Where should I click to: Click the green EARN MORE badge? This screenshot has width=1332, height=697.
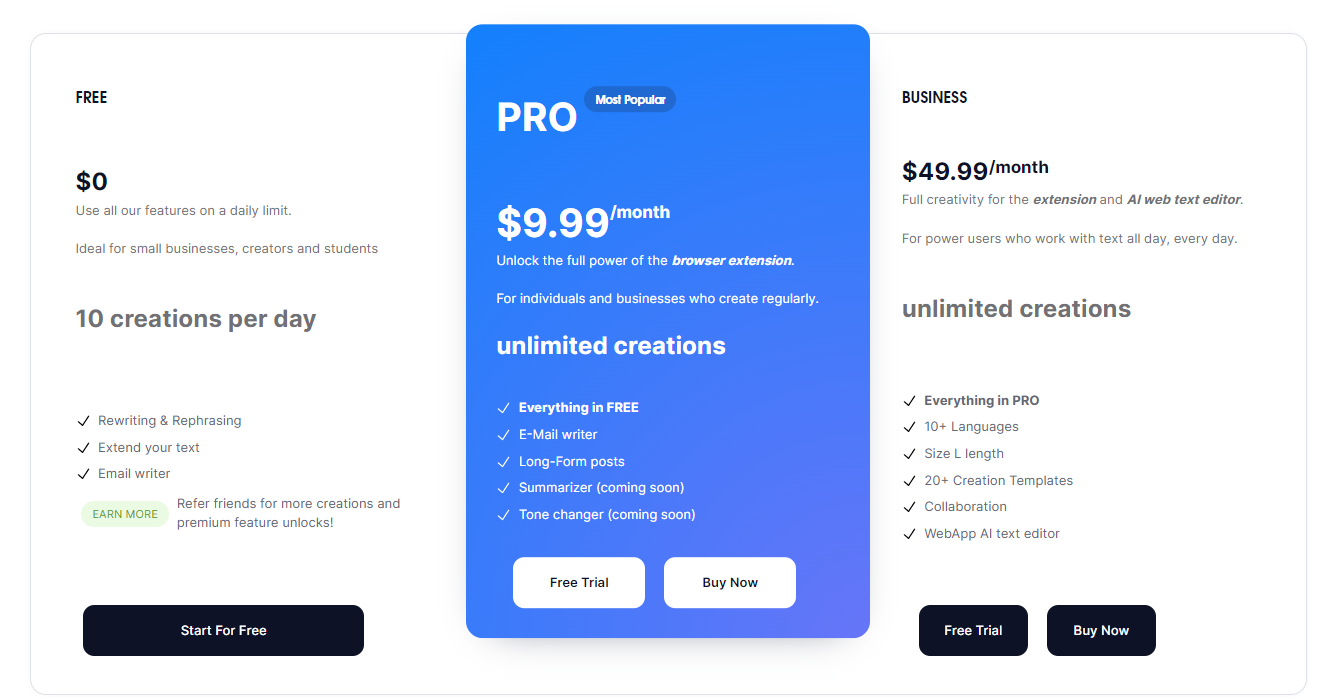125,514
